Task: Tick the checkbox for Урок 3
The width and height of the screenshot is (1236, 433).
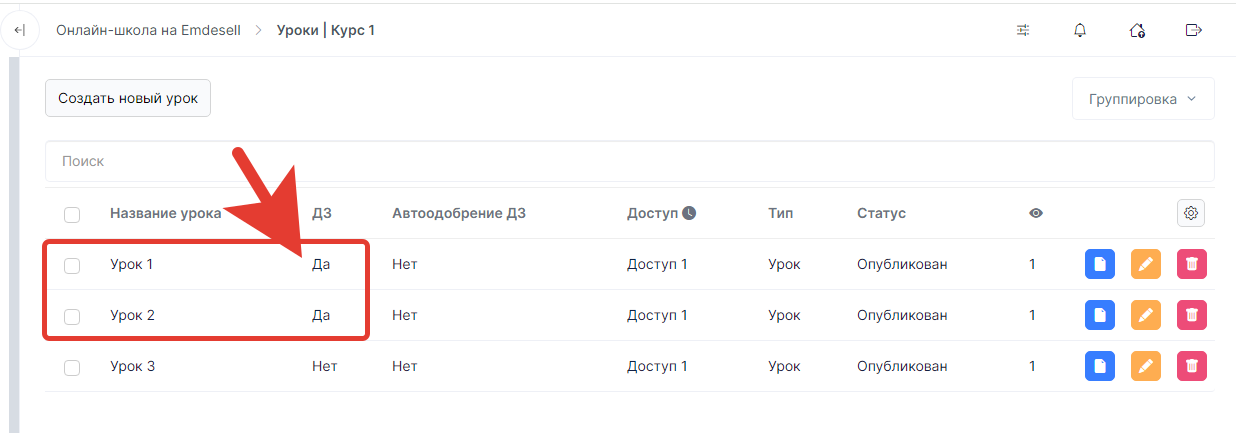Action: click(x=72, y=367)
